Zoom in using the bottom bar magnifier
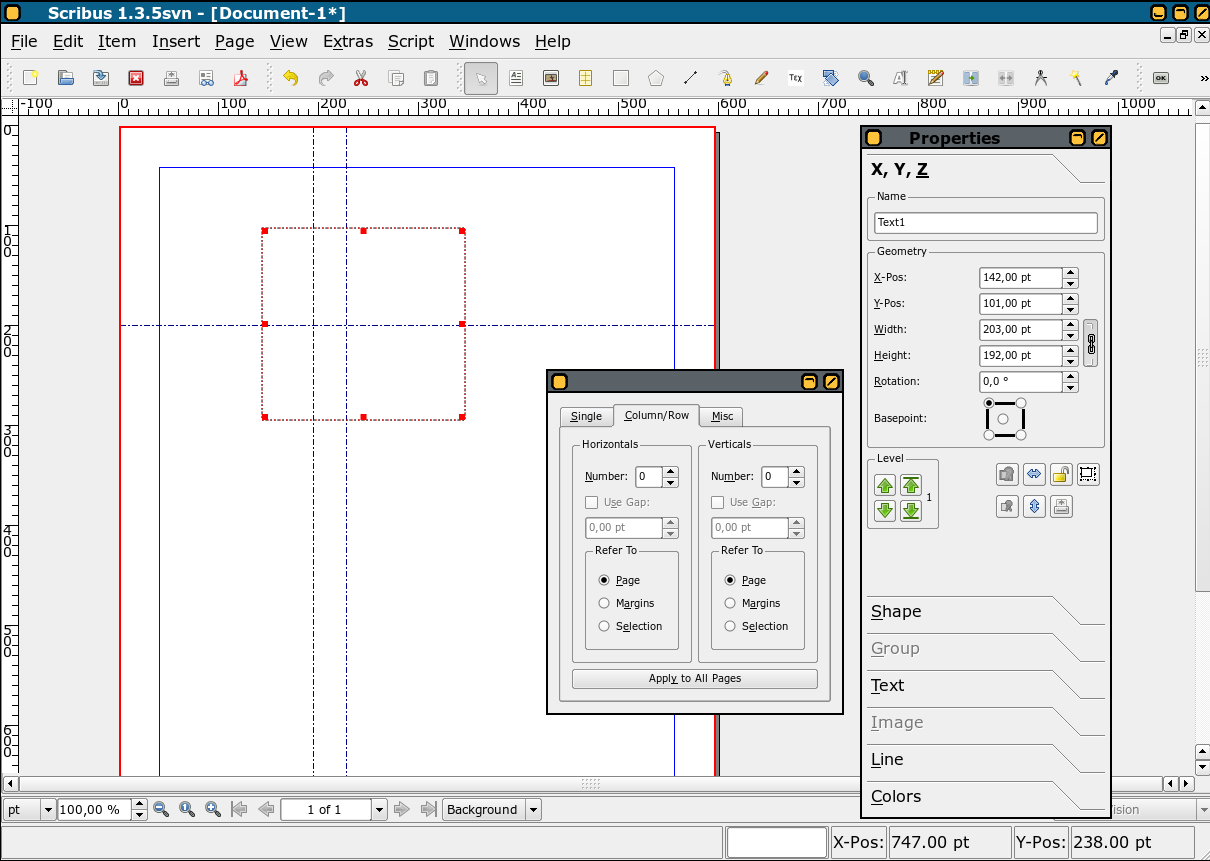 [213, 809]
